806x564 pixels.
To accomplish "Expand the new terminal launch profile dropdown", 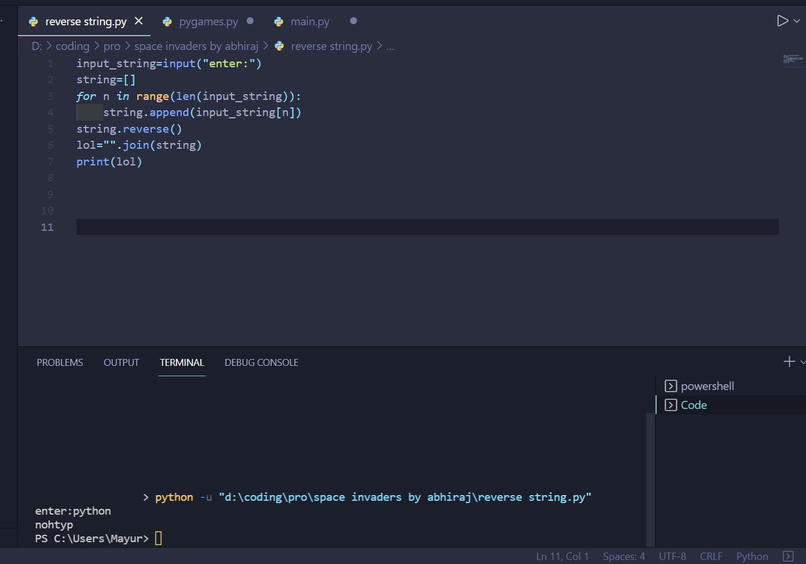I will tap(802, 362).
